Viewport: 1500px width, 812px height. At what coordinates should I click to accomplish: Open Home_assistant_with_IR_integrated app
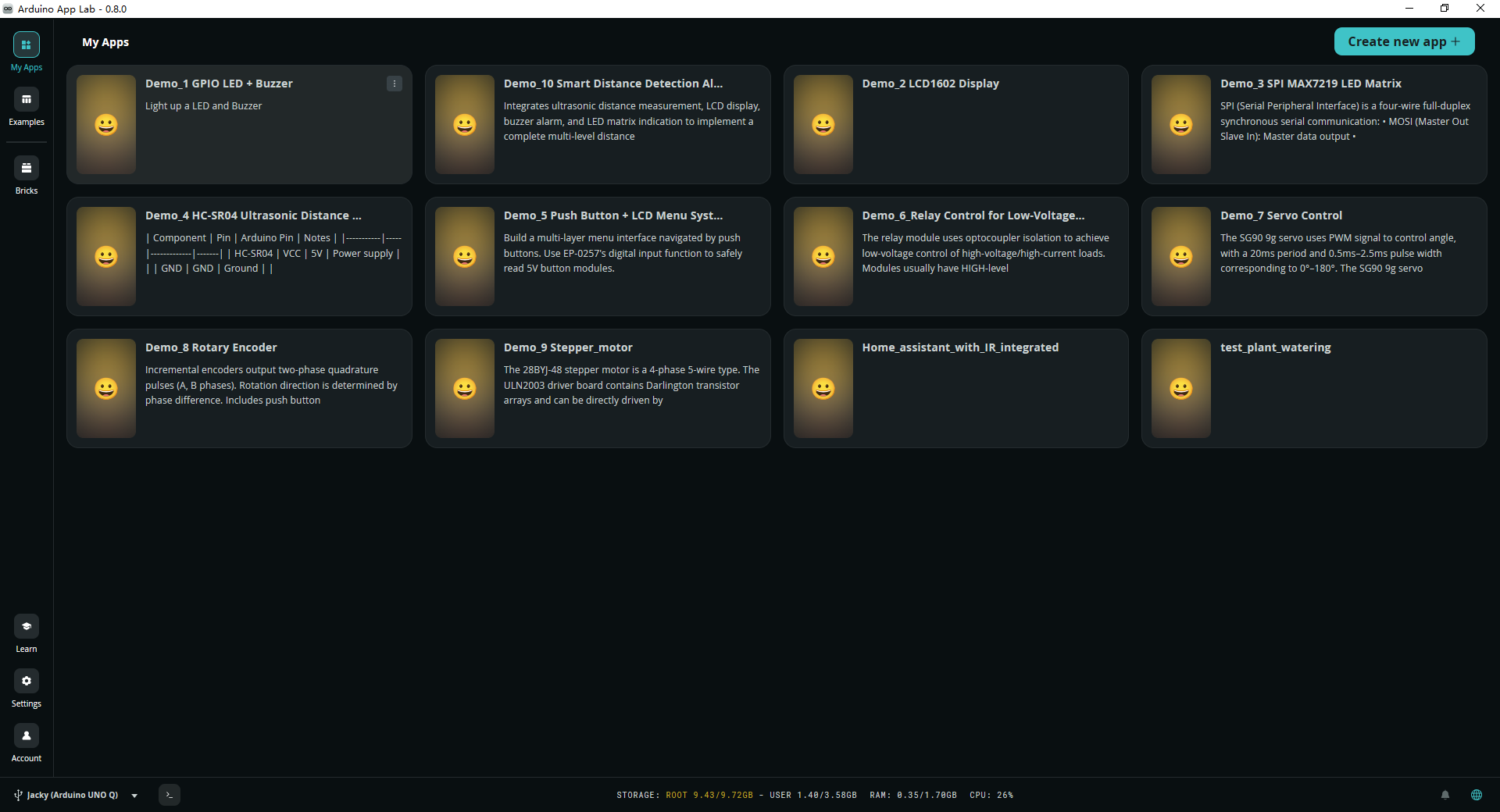coord(956,388)
